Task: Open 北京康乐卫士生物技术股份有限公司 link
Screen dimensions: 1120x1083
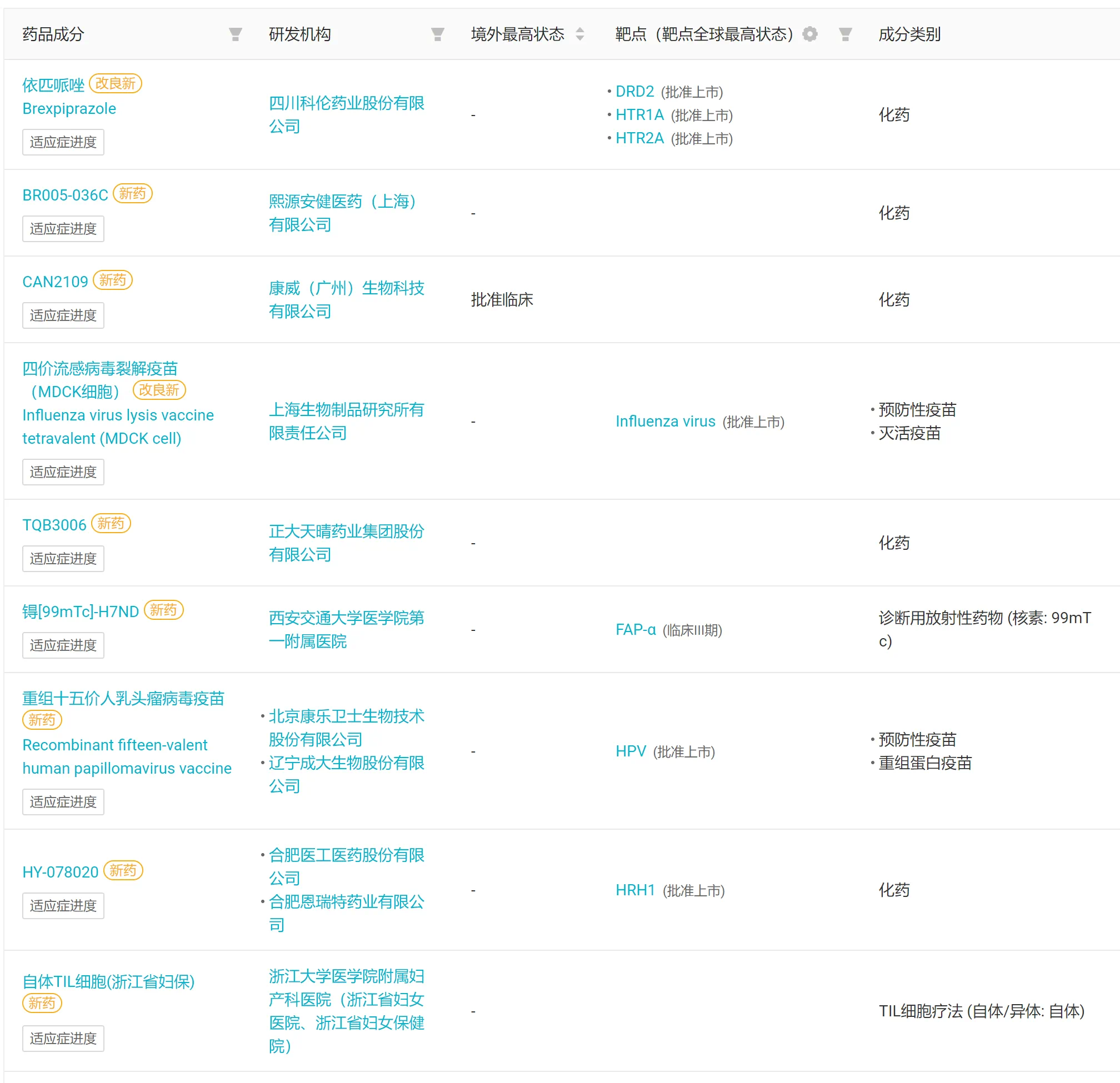Action: (x=346, y=727)
